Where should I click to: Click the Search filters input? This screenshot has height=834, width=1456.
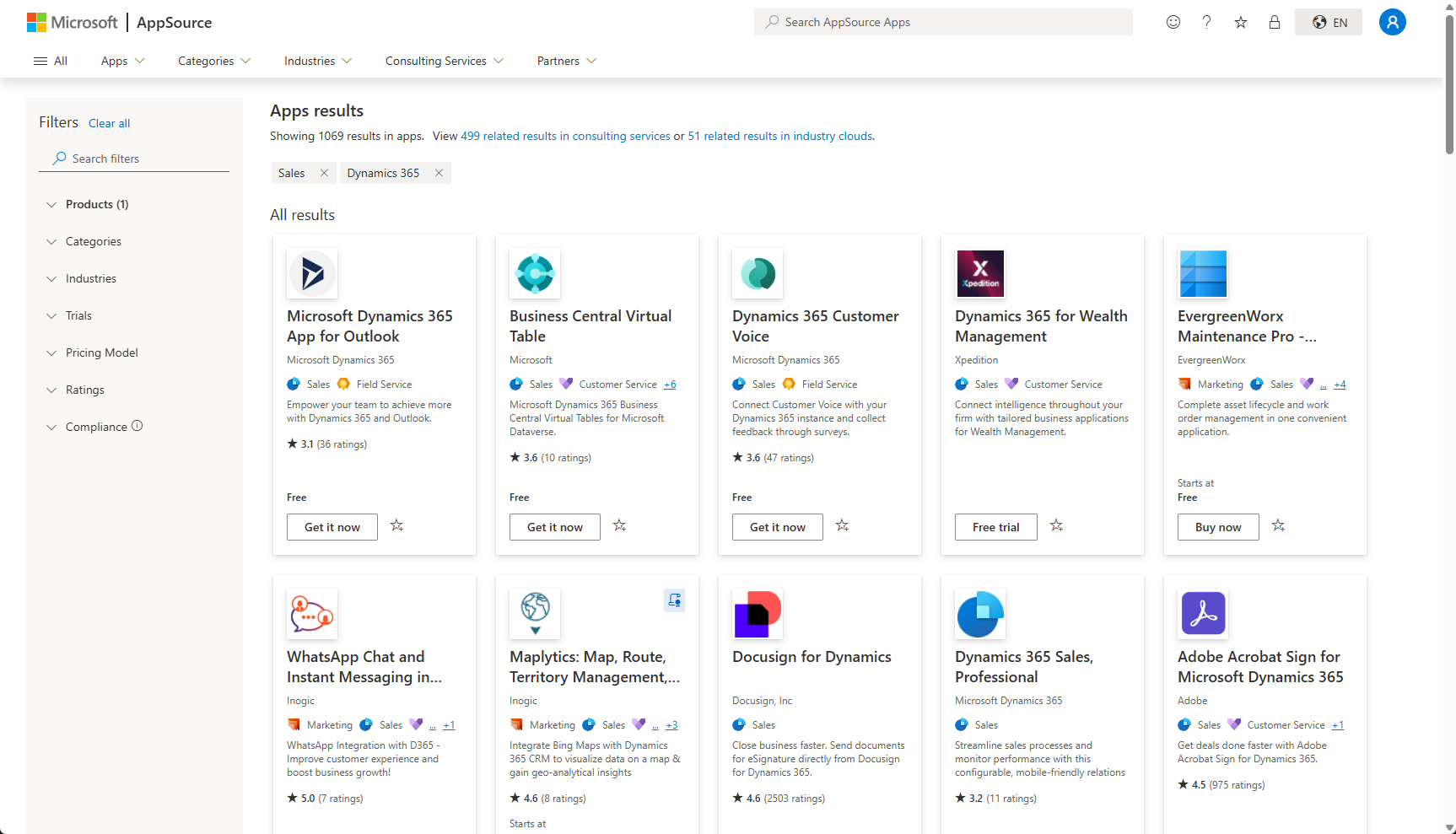tap(134, 159)
